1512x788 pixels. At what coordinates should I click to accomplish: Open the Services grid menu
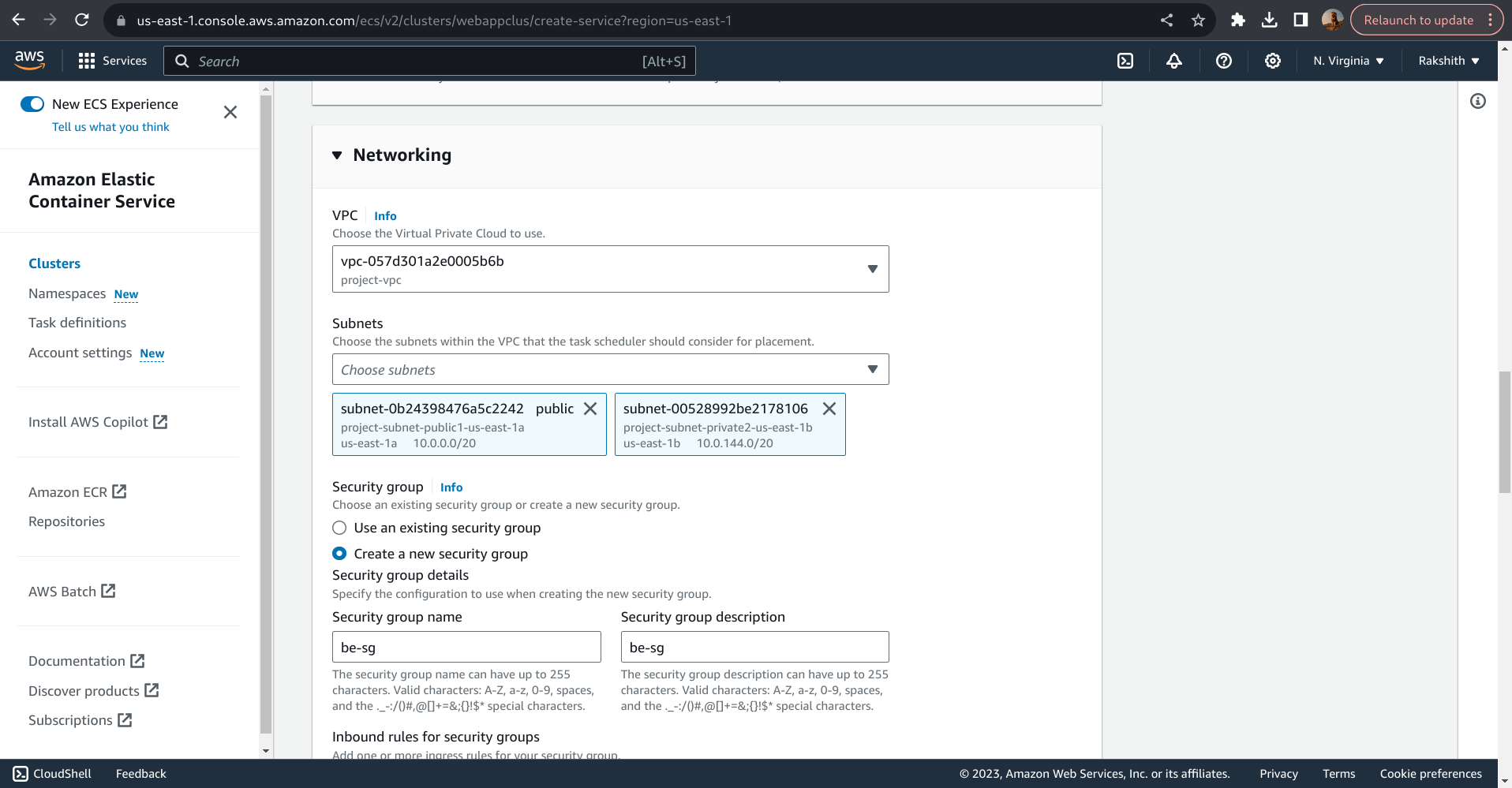pyautogui.click(x=113, y=61)
